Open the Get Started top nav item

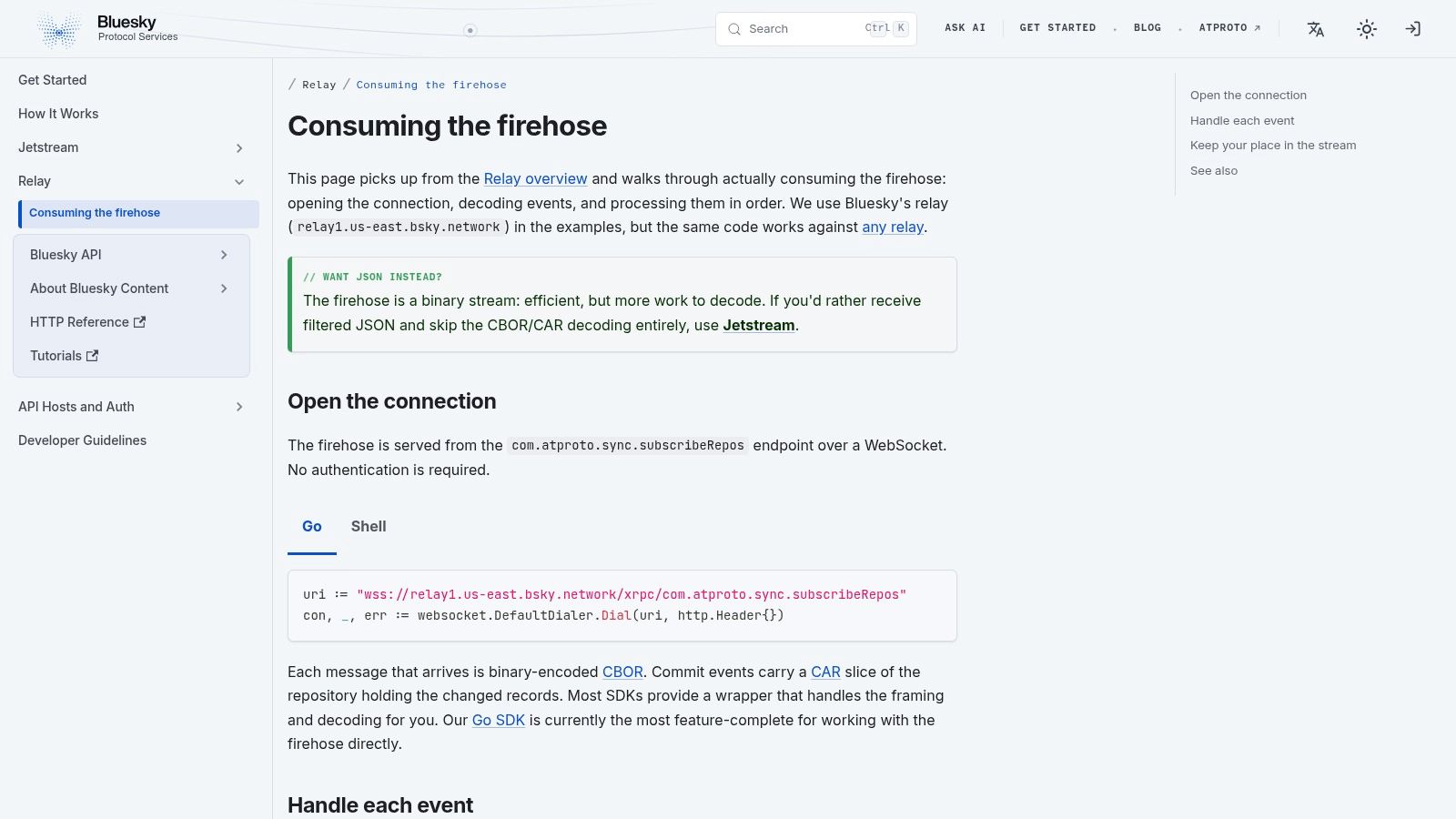[x=1057, y=28]
